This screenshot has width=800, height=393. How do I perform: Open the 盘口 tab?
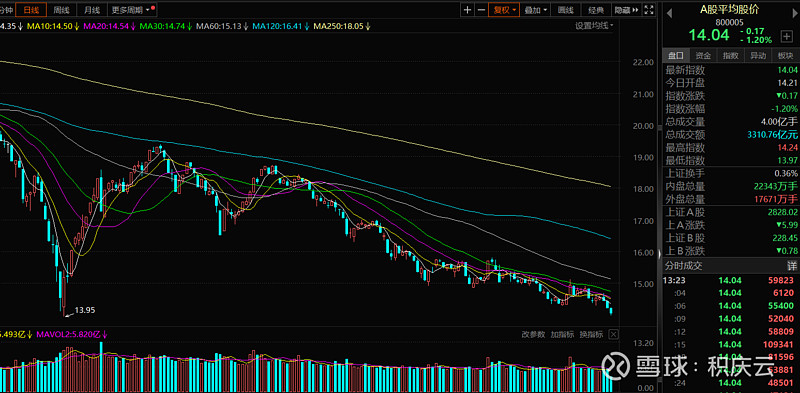[x=676, y=56]
